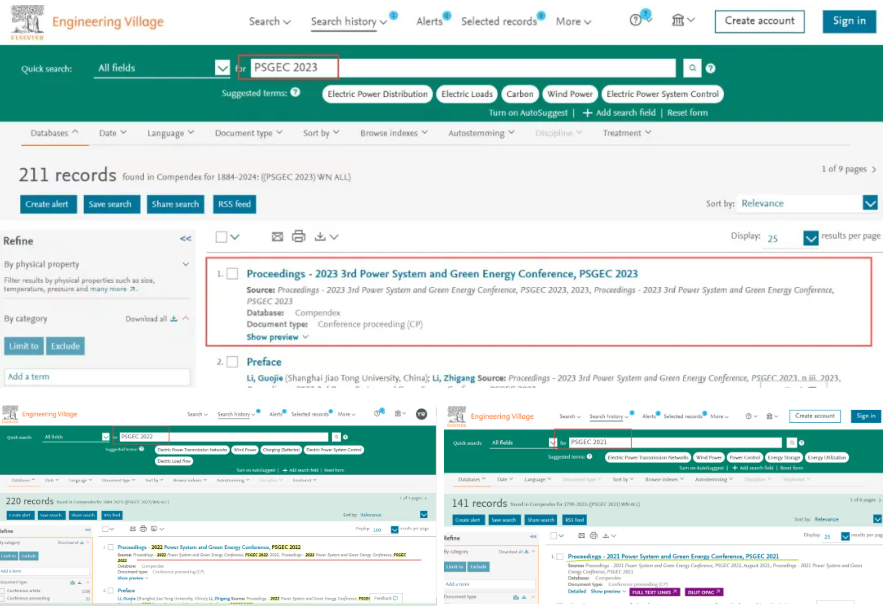Email the selected results from the 211 records list
The image size is (883, 612).
[278, 237]
